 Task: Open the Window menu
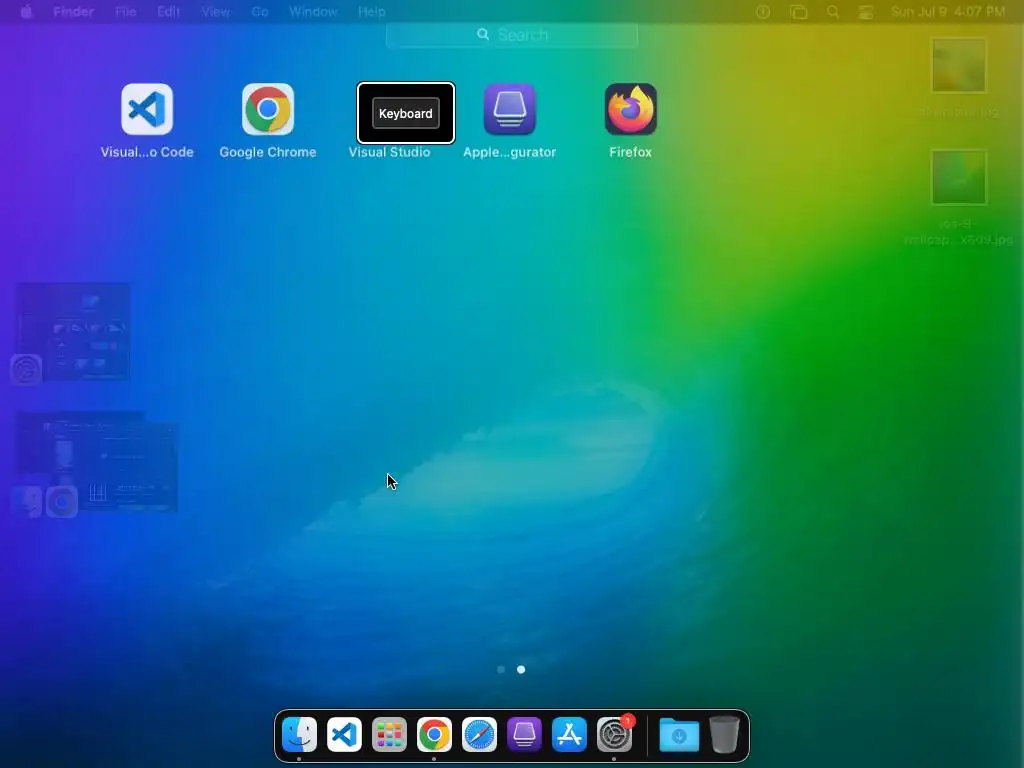313,12
